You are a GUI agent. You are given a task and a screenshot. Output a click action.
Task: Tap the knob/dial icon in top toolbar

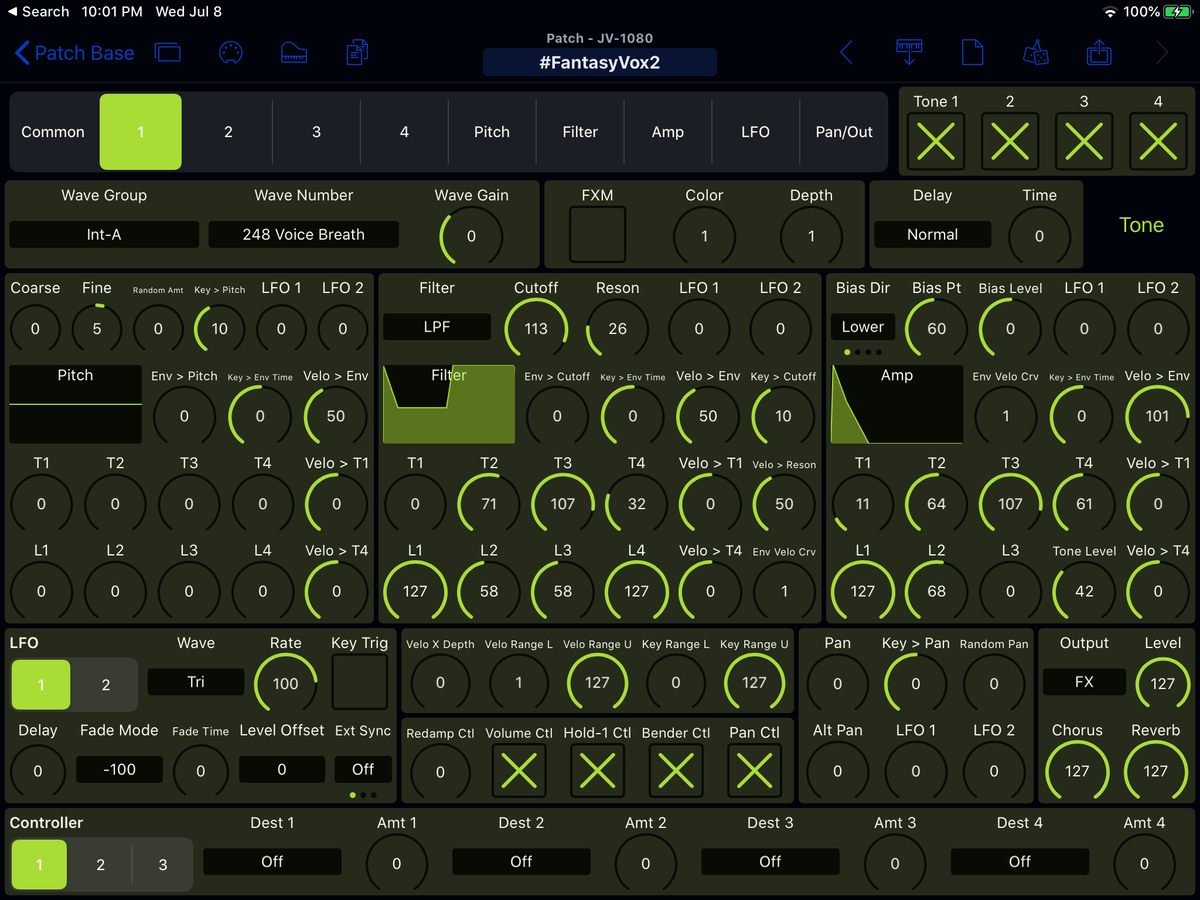[230, 53]
